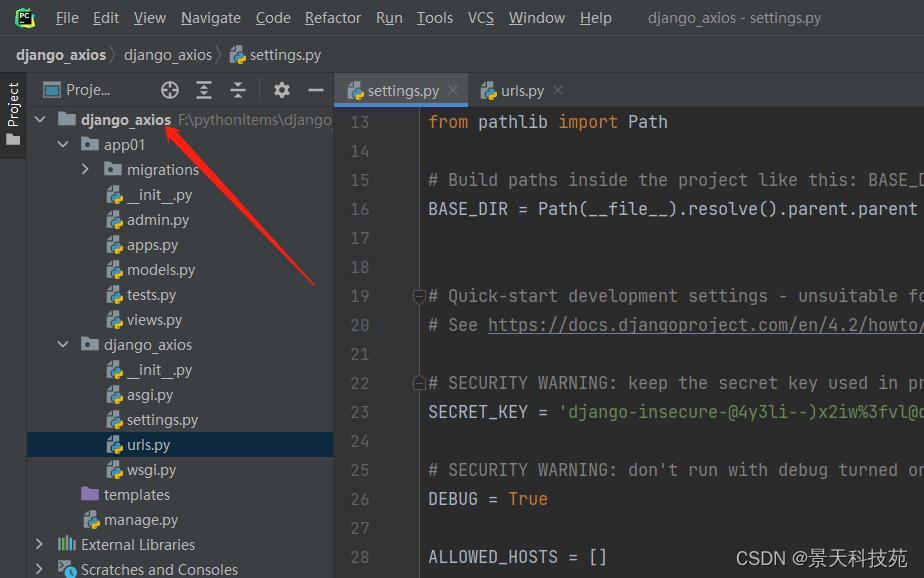Collapse the app01 folder arrow
This screenshot has height=578, width=924.
[63, 144]
